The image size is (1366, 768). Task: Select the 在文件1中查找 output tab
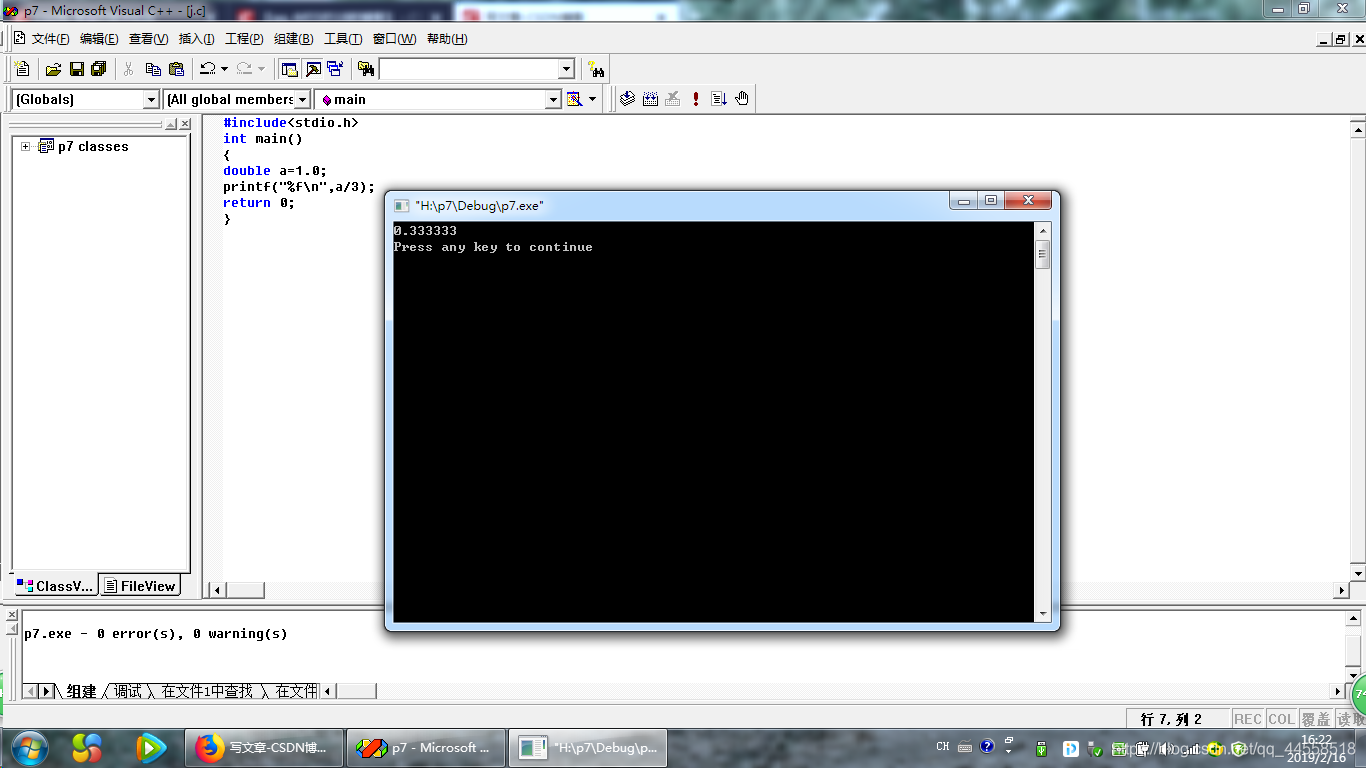[x=207, y=691]
